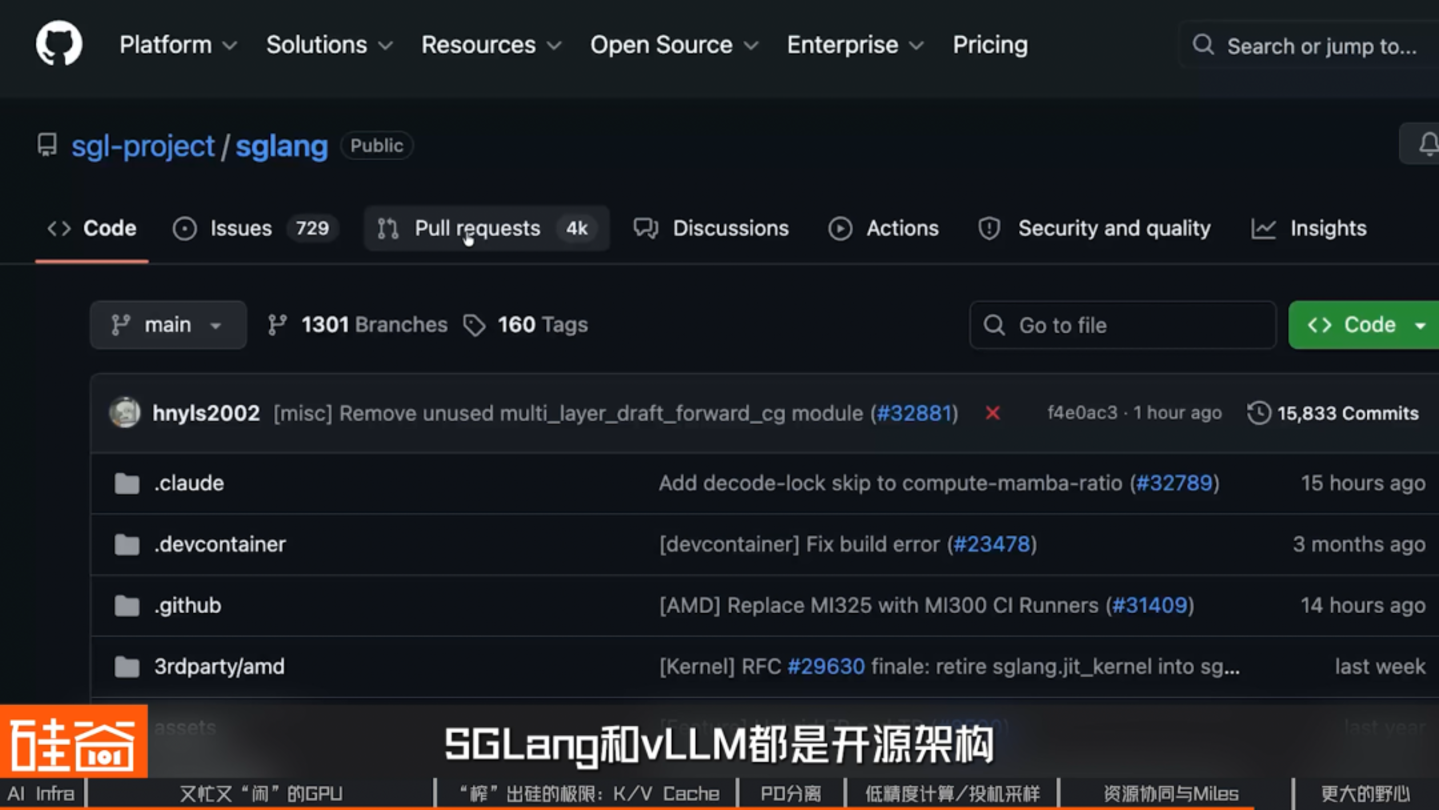The image size is (1439, 810).
Task: Open '[devcontainer] Fix build error' commit
Action: pos(799,544)
